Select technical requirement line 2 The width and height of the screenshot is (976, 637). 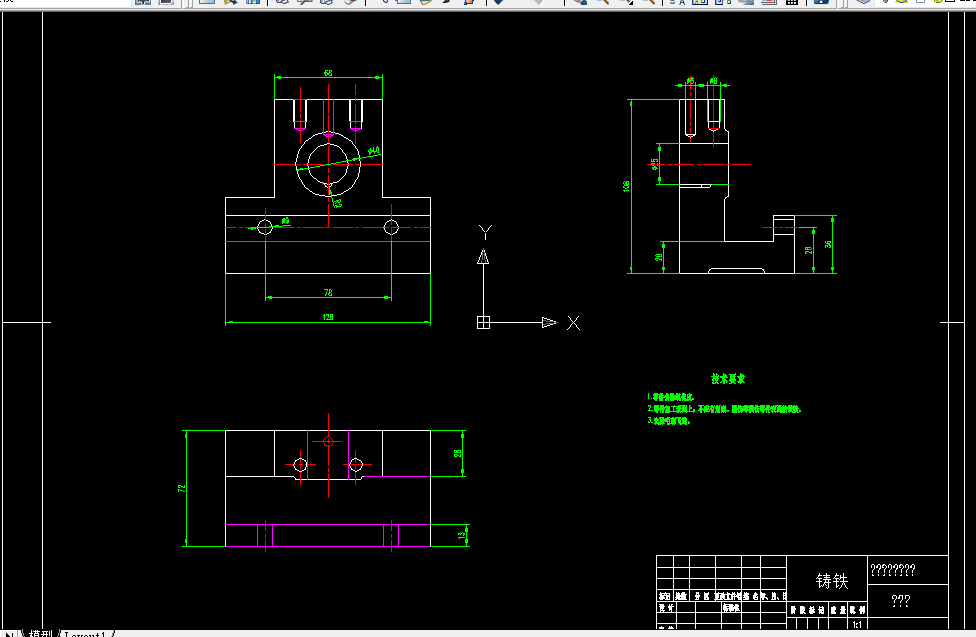[724, 409]
